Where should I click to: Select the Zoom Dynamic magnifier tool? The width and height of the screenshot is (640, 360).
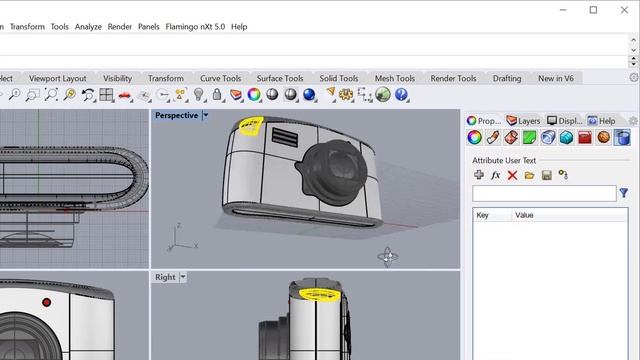pyautogui.click(x=14, y=95)
